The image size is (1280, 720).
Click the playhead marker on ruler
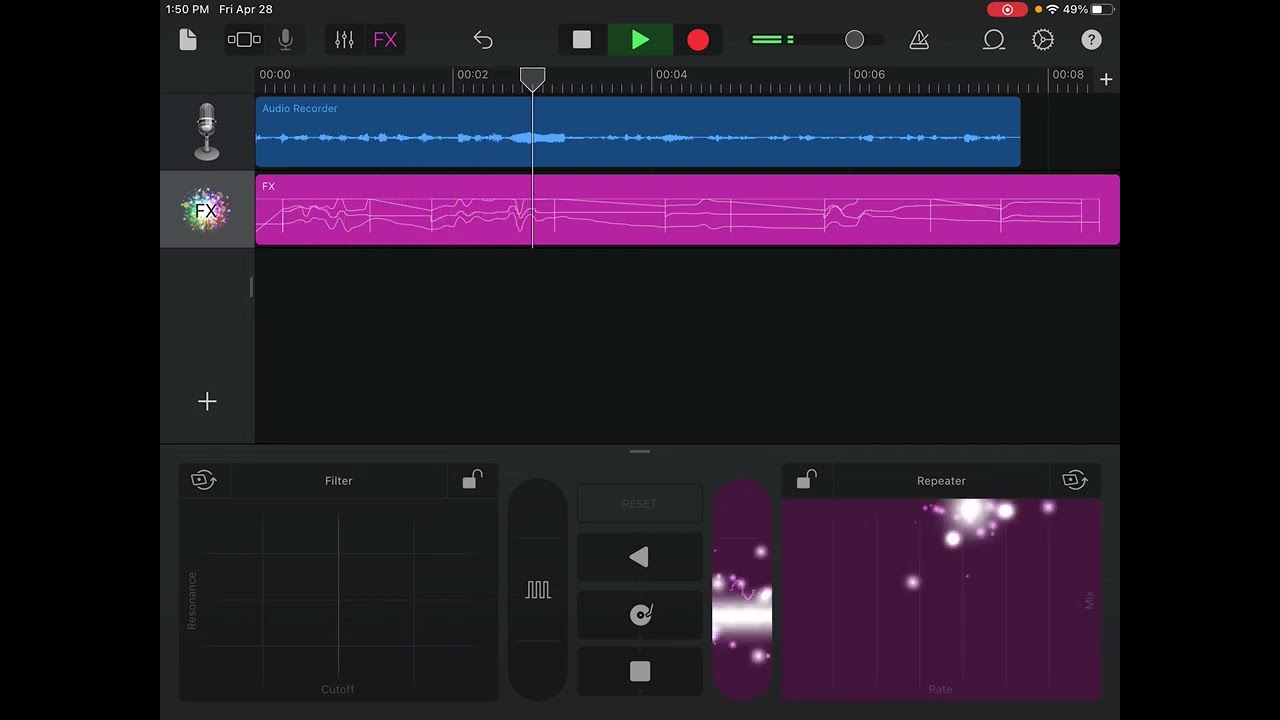pos(532,80)
